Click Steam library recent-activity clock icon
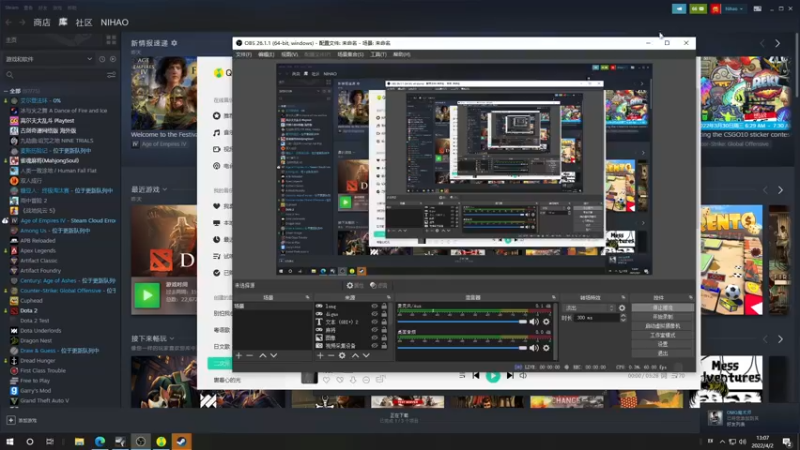The image size is (800, 450). pos(102,59)
